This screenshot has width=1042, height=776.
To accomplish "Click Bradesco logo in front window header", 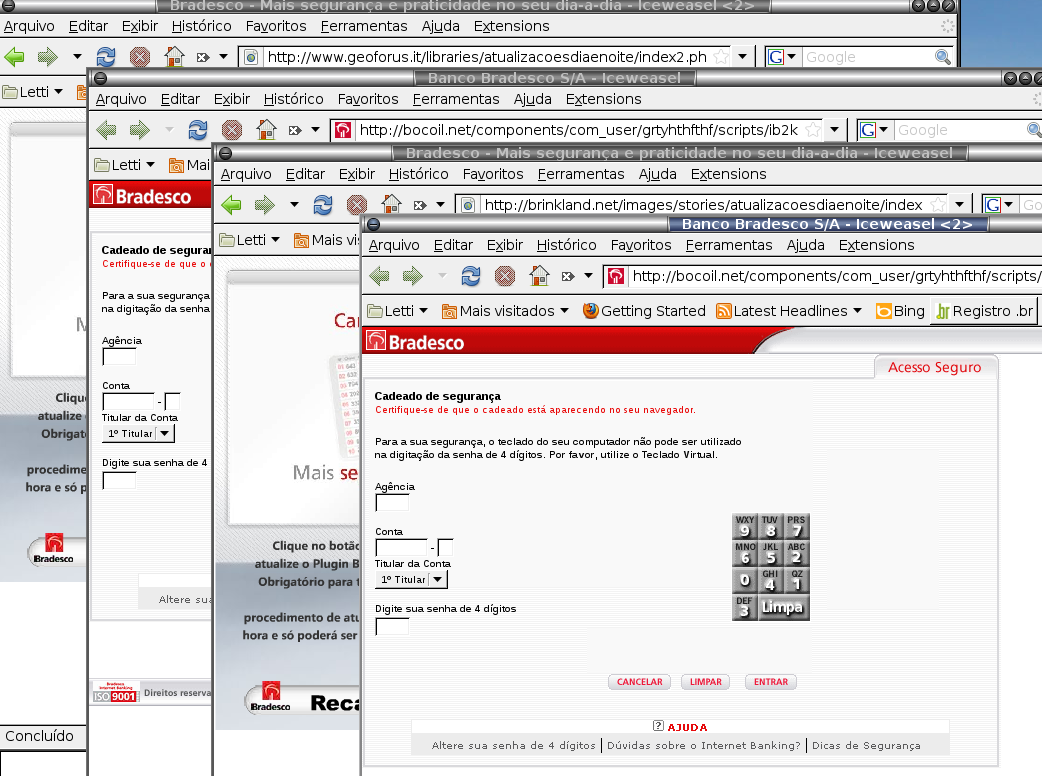I will point(415,342).
